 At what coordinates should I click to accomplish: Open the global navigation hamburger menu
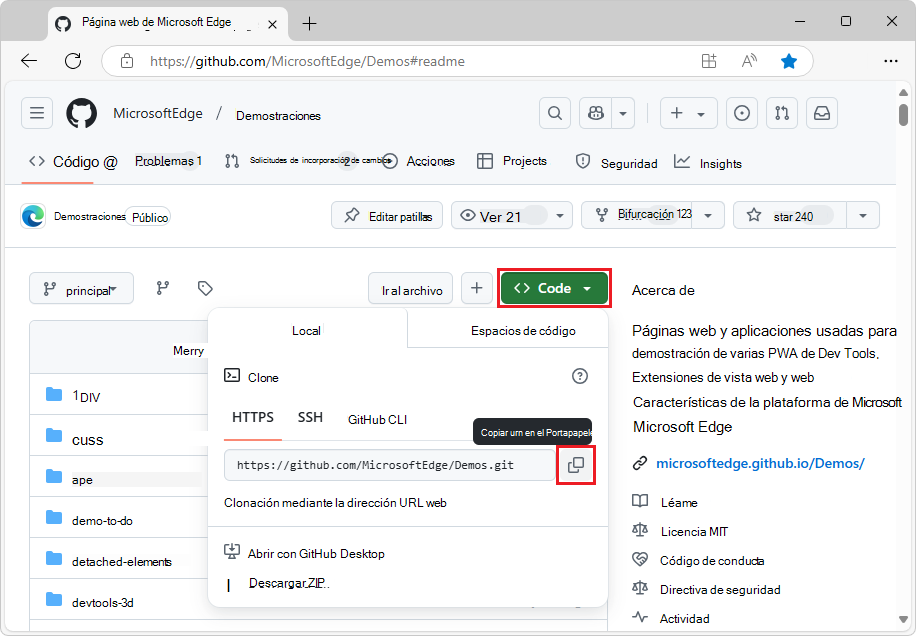tap(37, 113)
